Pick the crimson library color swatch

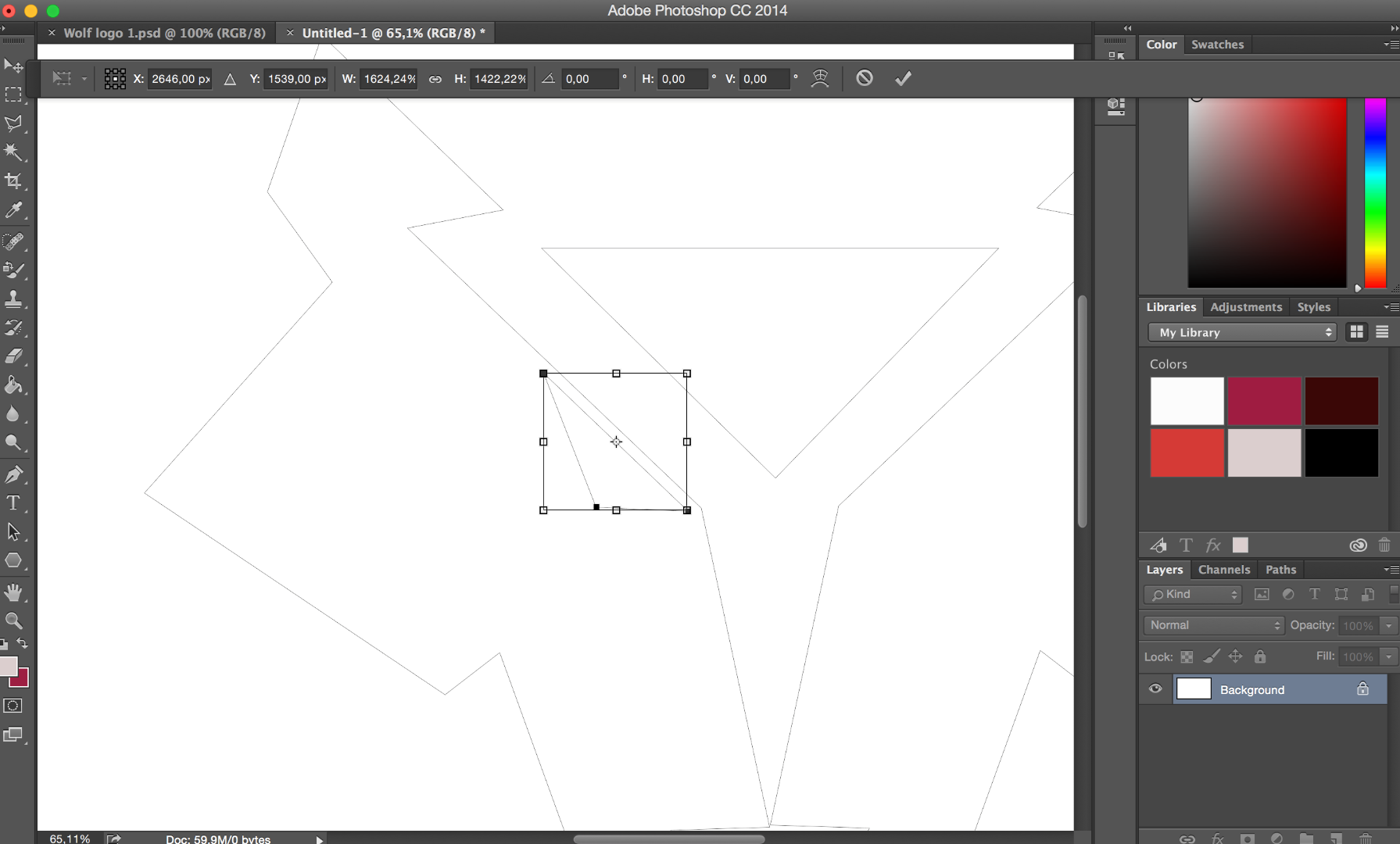(1264, 401)
